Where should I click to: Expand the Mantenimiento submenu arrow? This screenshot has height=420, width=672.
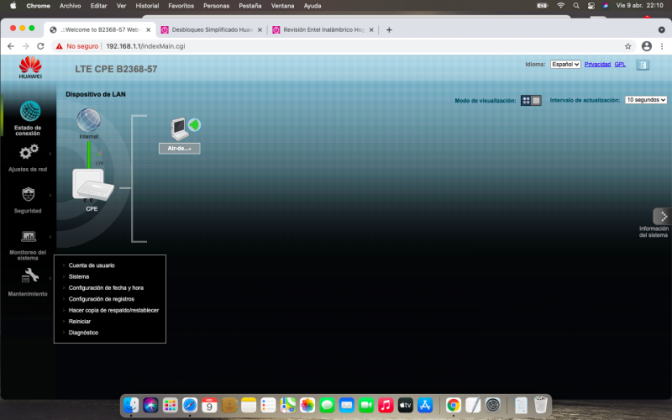[x=50, y=278]
